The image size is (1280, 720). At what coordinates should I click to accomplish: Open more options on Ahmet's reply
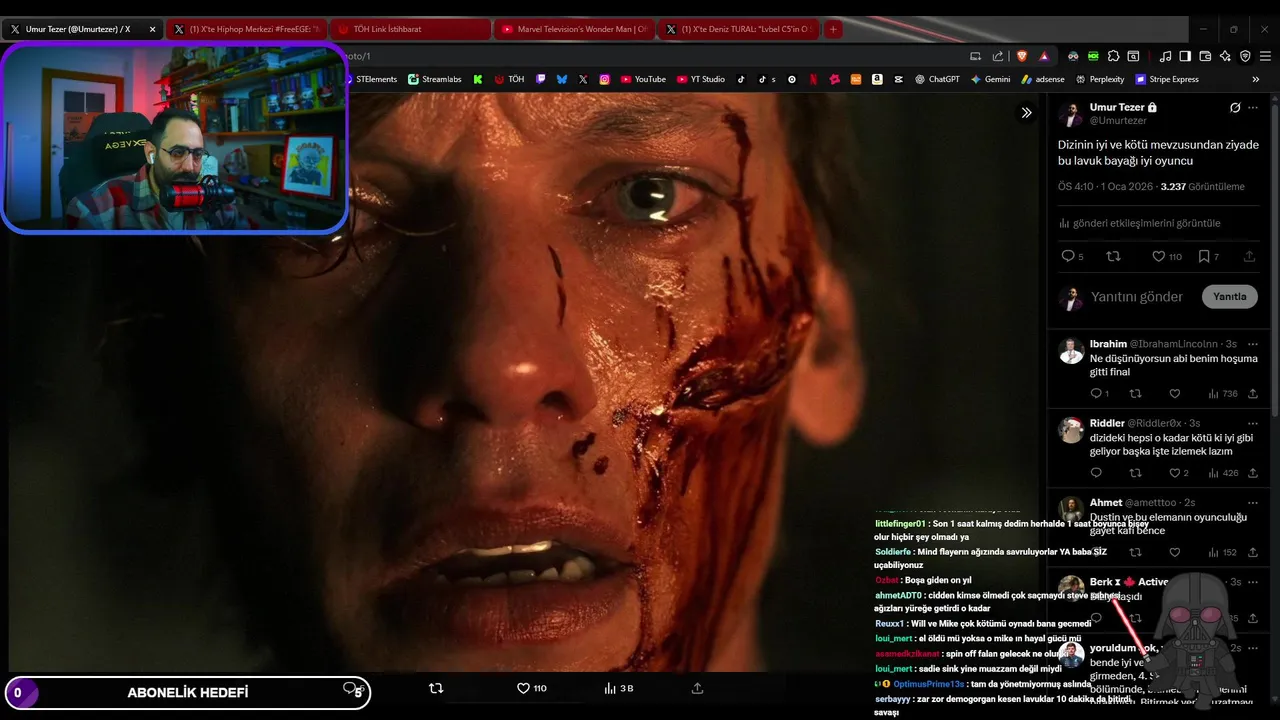pyautogui.click(x=1253, y=502)
